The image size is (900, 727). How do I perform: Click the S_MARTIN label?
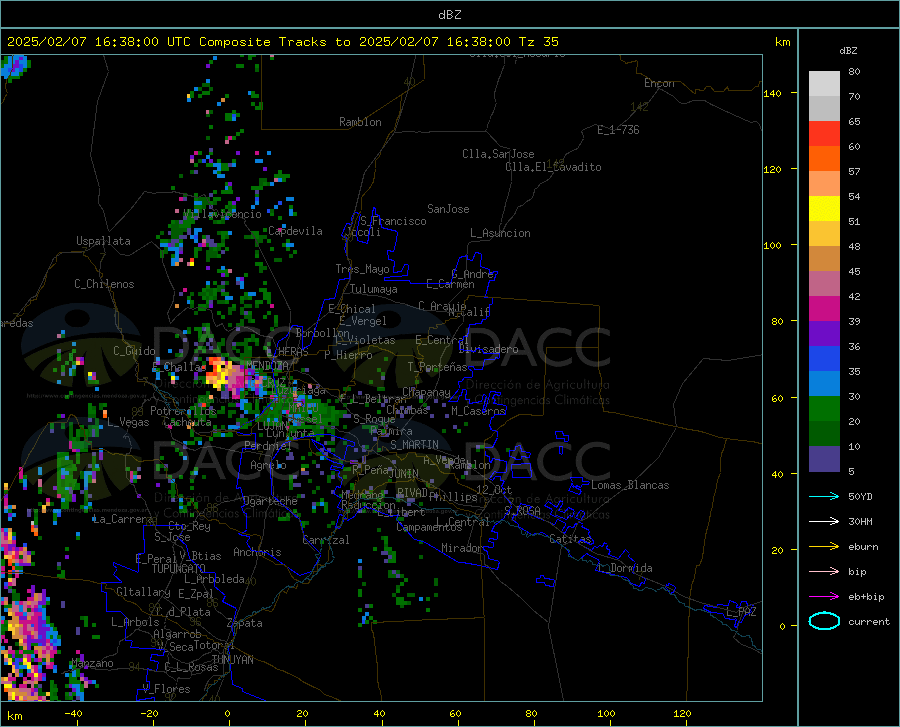(x=414, y=445)
